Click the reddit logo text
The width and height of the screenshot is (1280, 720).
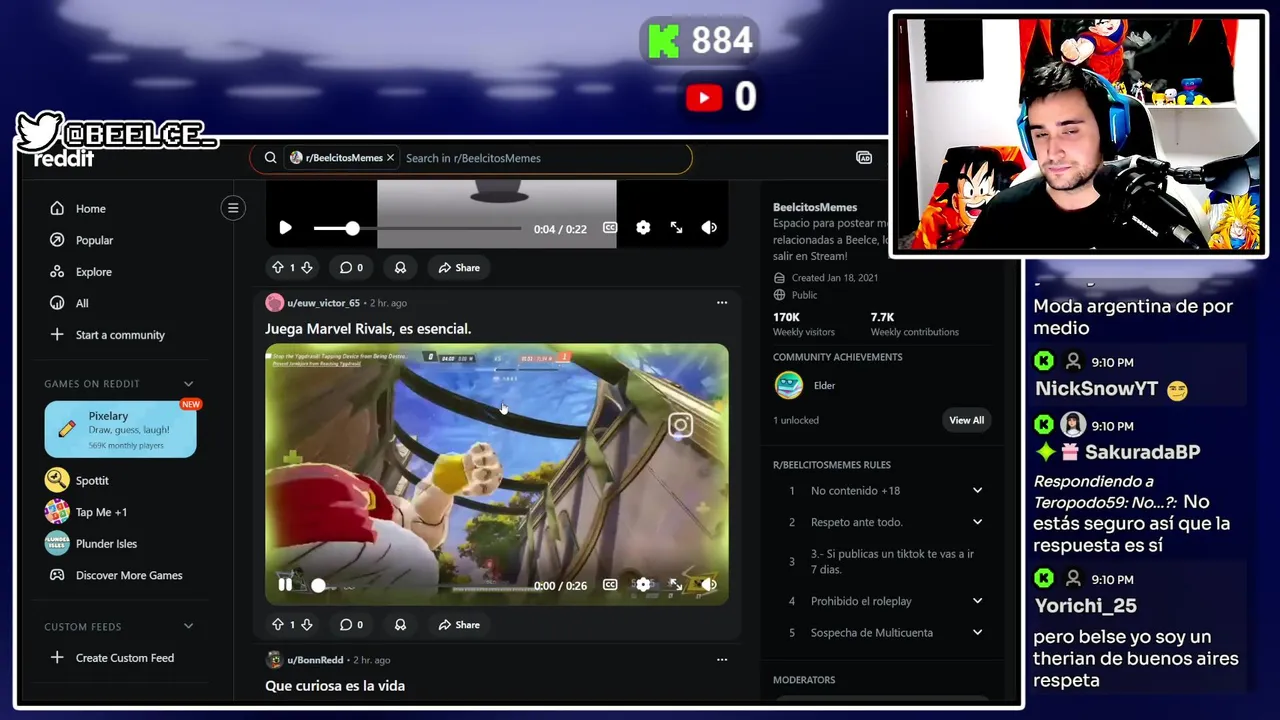coord(64,159)
